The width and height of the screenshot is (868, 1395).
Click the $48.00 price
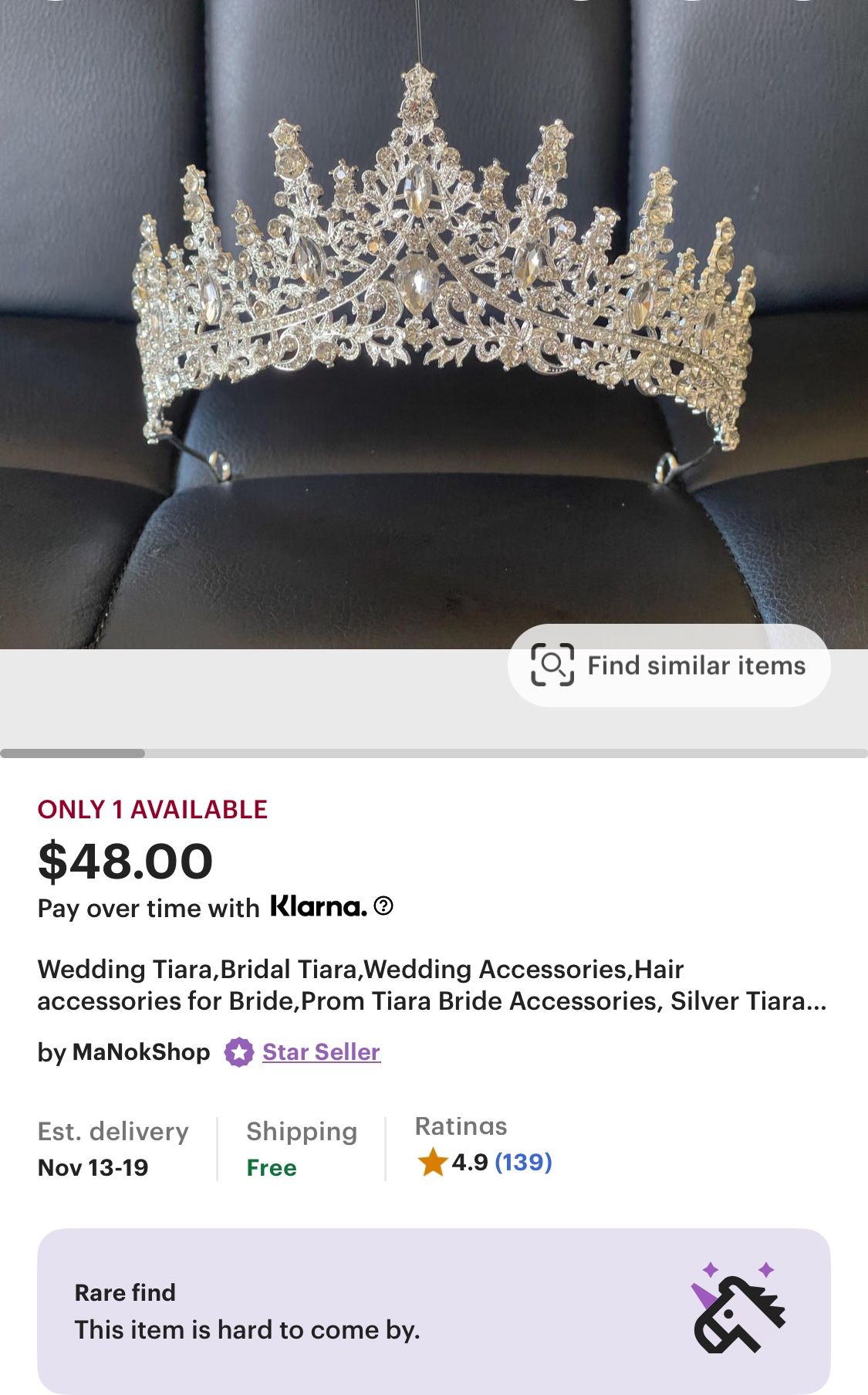[x=125, y=861]
